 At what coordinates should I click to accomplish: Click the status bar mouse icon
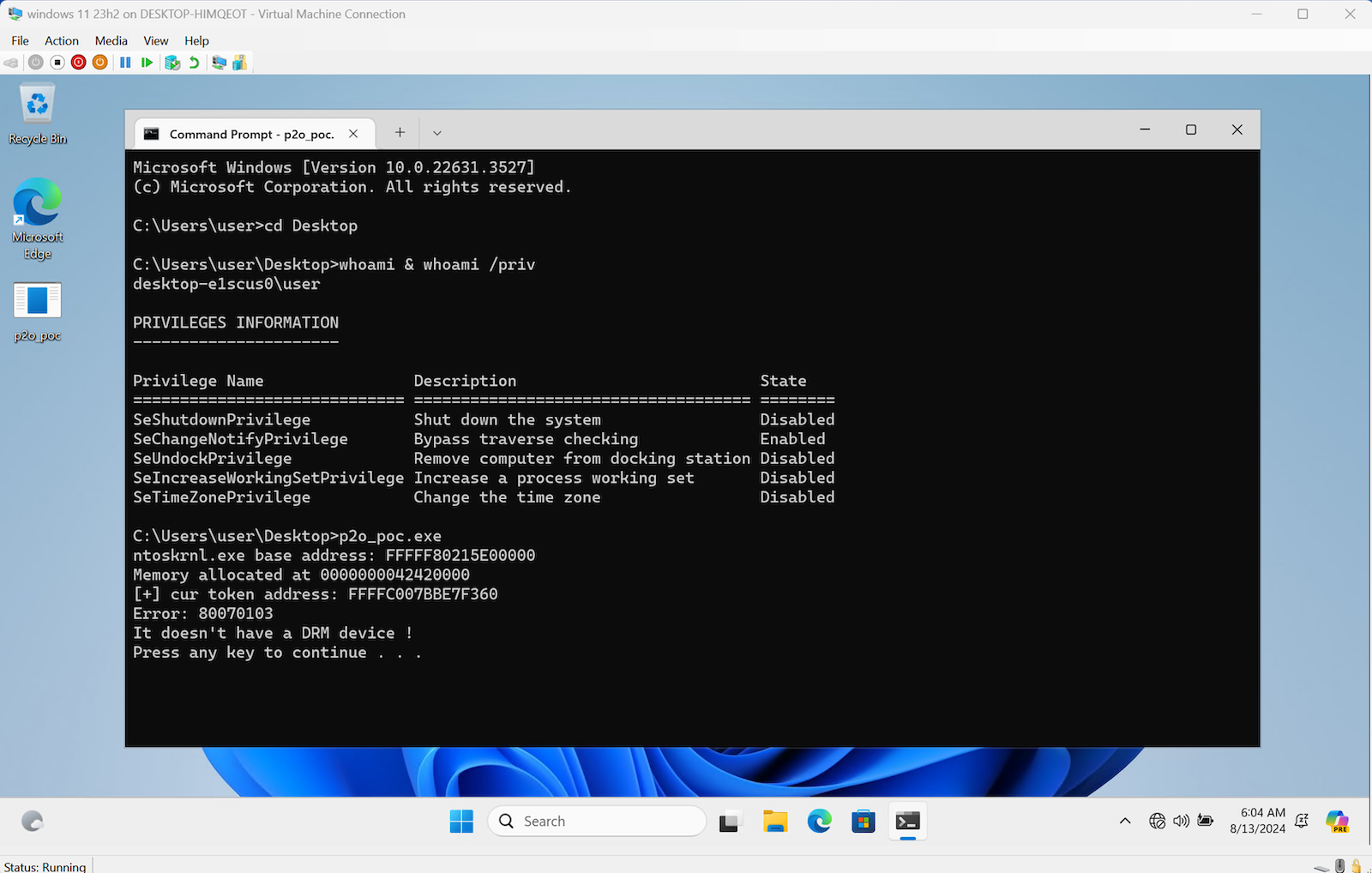tap(1339, 866)
